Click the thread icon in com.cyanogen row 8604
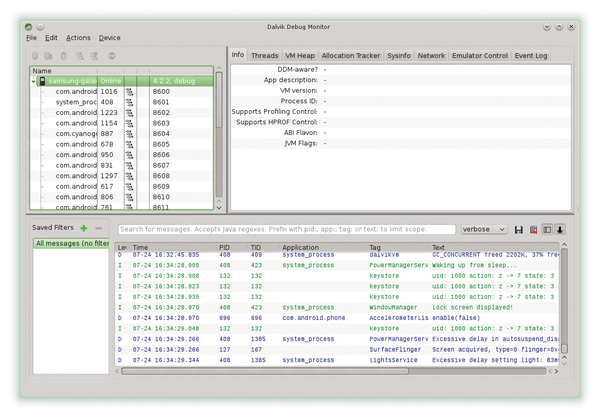 tap(130, 134)
